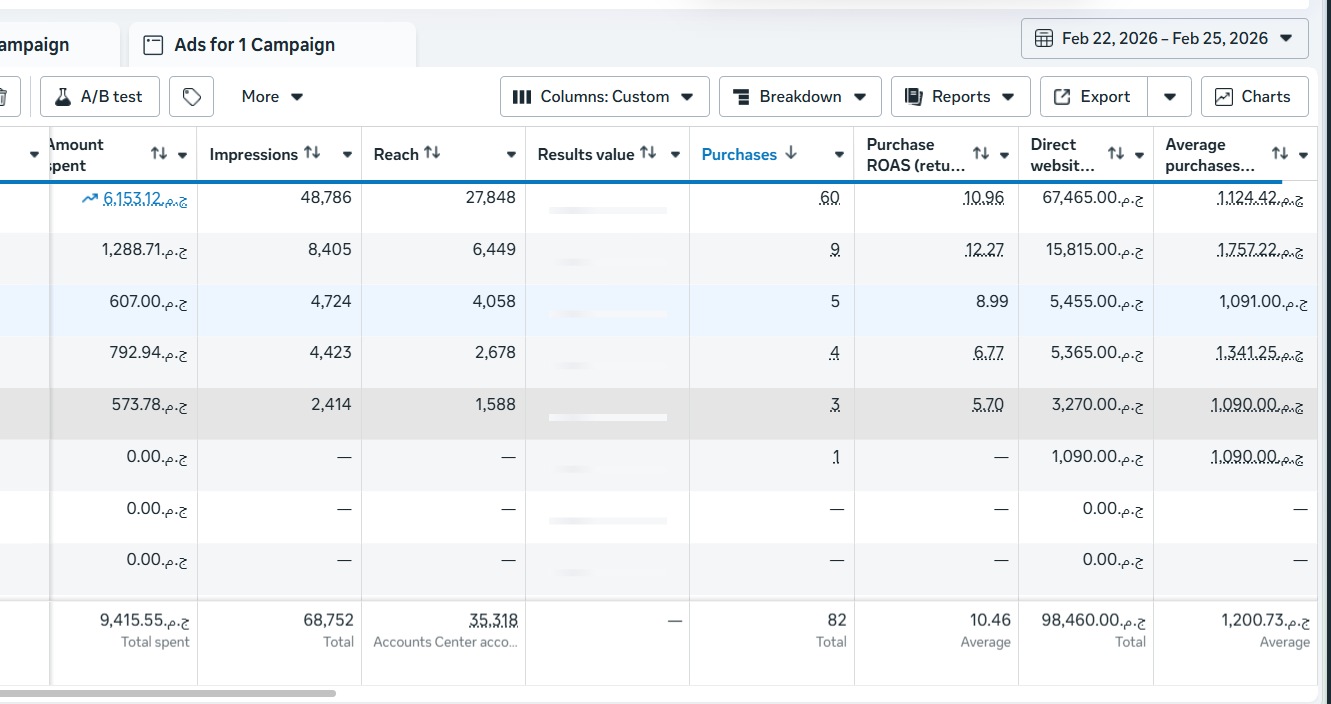Open the Reports dropdown menu

[960, 97]
